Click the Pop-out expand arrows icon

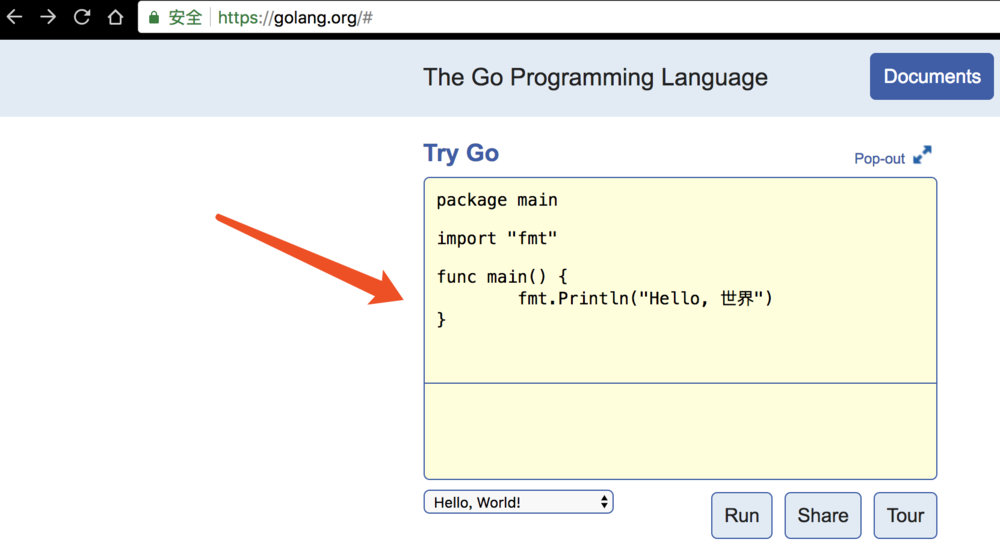(922, 155)
